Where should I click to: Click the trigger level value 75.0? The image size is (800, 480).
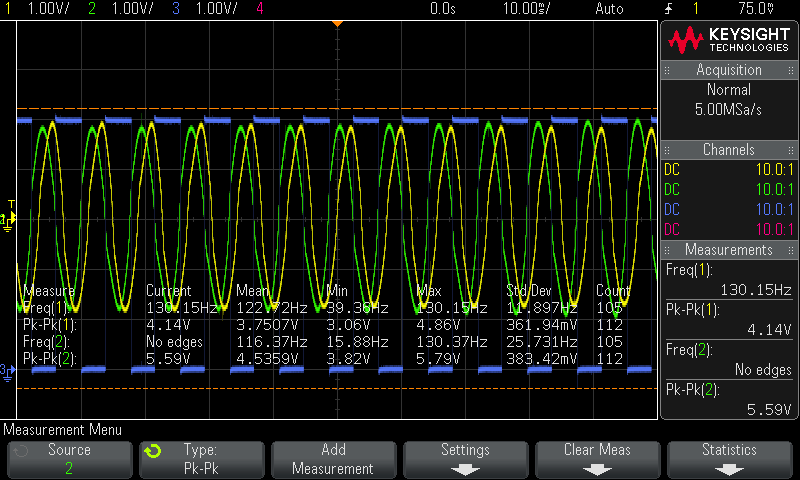tap(756, 8)
